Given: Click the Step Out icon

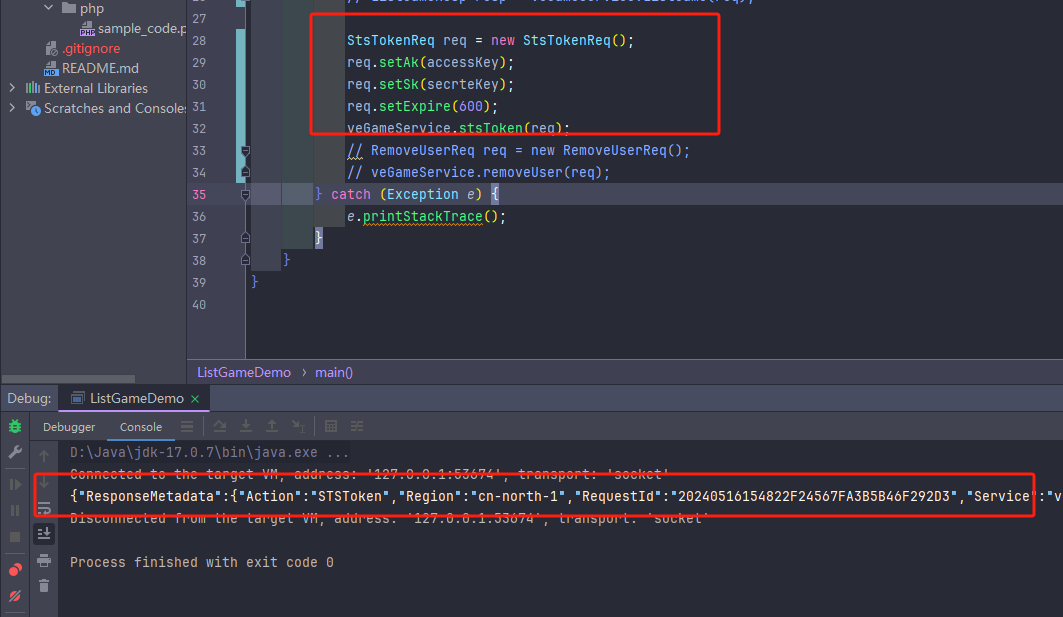Looking at the screenshot, I should [272, 426].
